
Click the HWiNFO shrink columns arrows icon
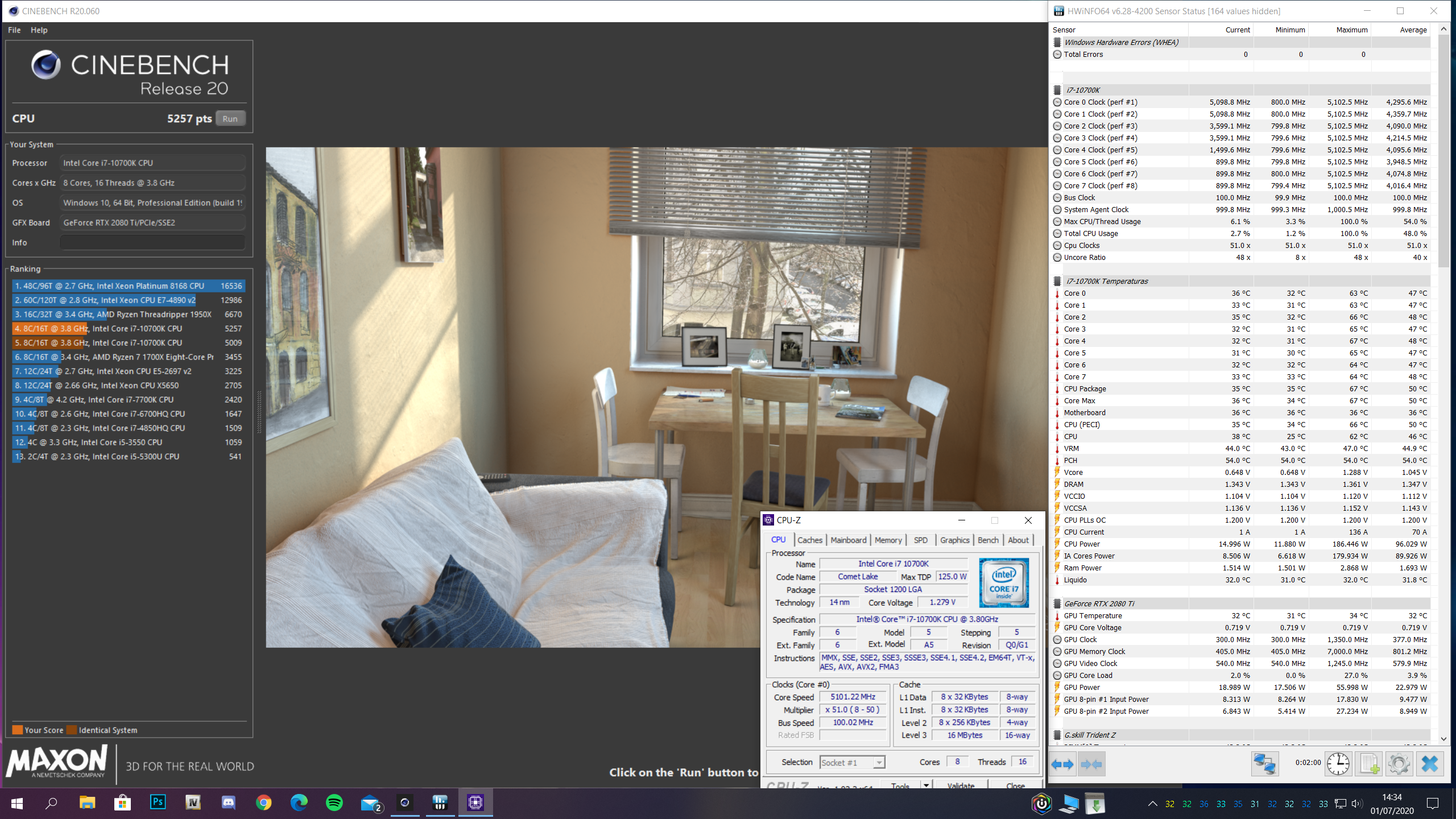click(1091, 764)
